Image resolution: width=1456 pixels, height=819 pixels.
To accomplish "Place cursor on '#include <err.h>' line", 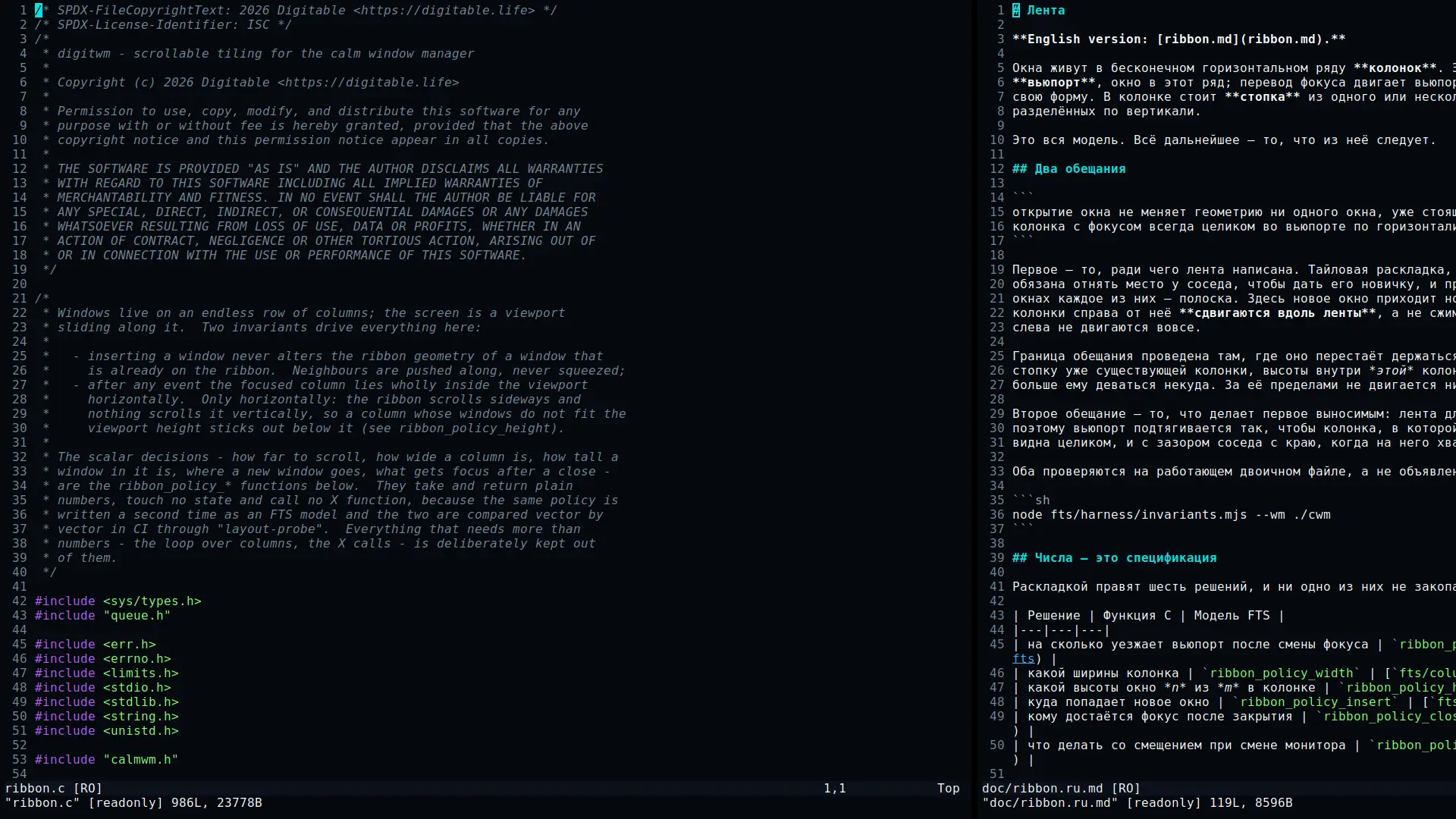I will tap(95, 644).
